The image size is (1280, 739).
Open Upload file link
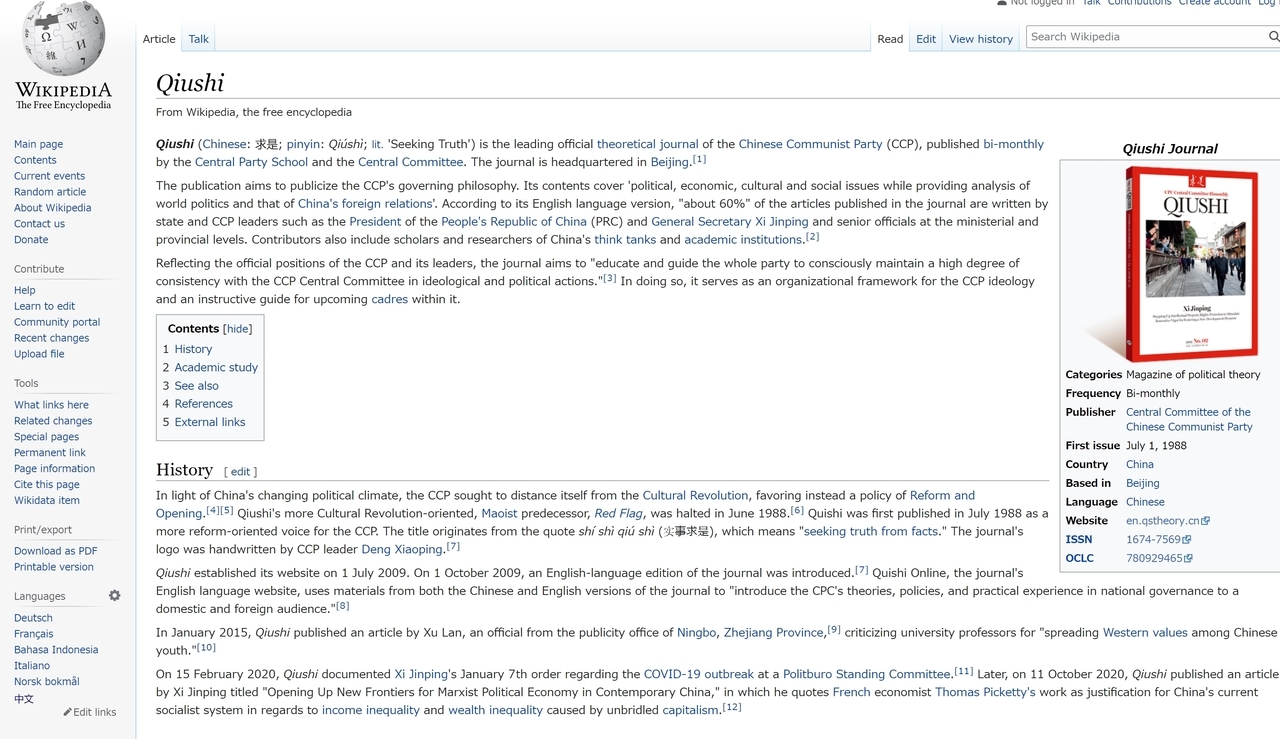39,354
